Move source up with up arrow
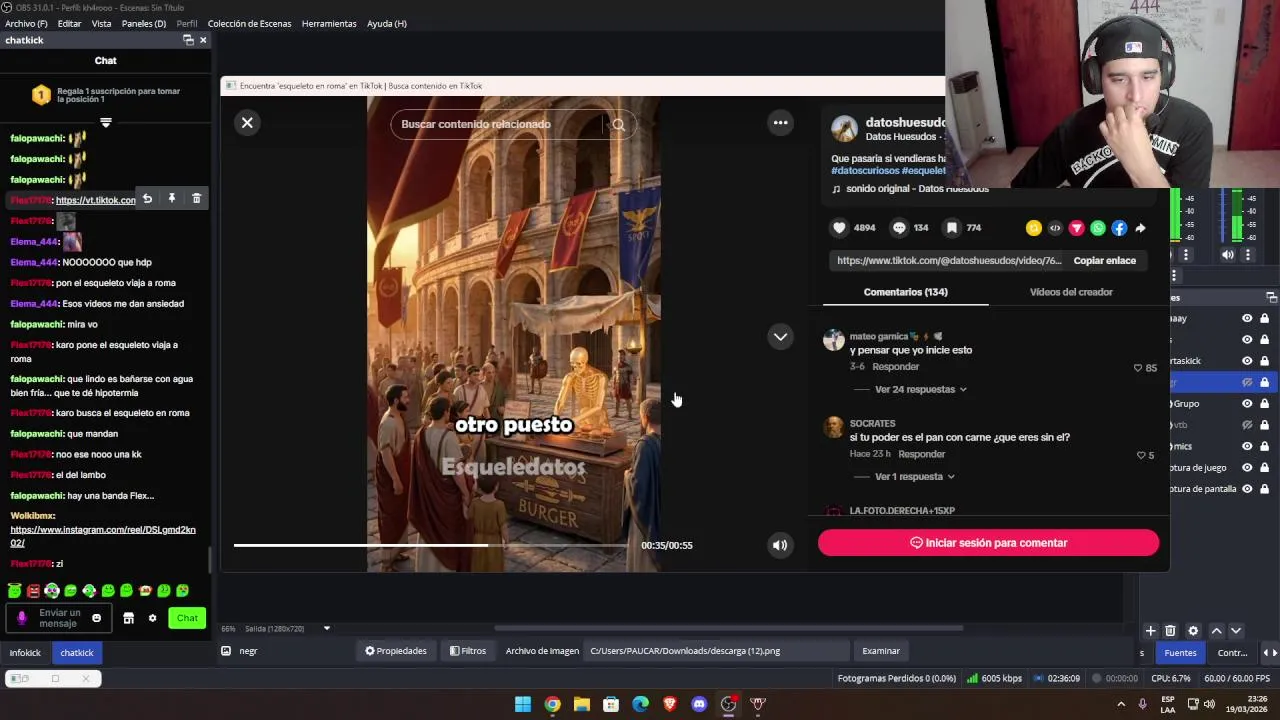This screenshot has height=720, width=1280. click(1216, 631)
